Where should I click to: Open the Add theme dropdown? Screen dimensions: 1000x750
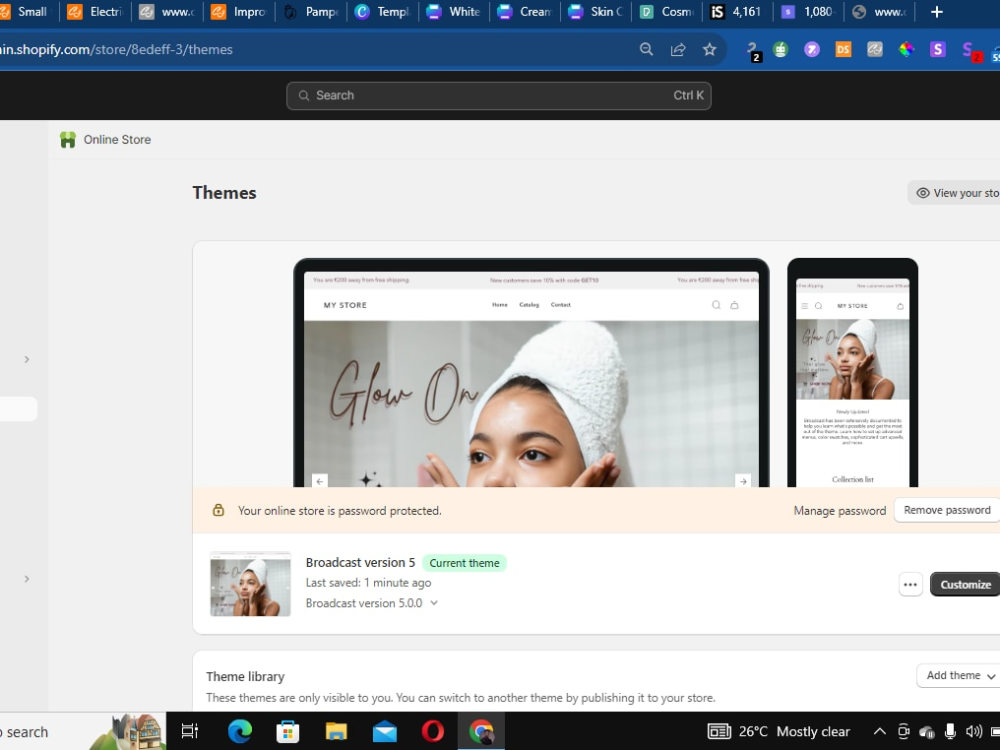[x=960, y=675]
